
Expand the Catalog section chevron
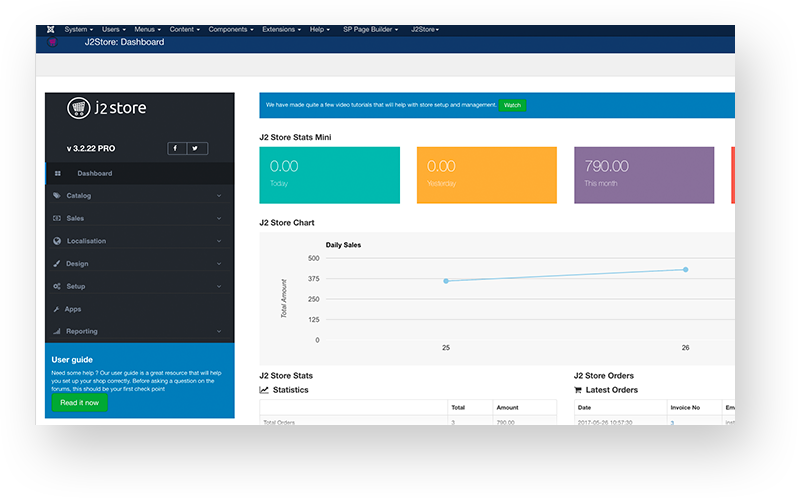click(219, 196)
